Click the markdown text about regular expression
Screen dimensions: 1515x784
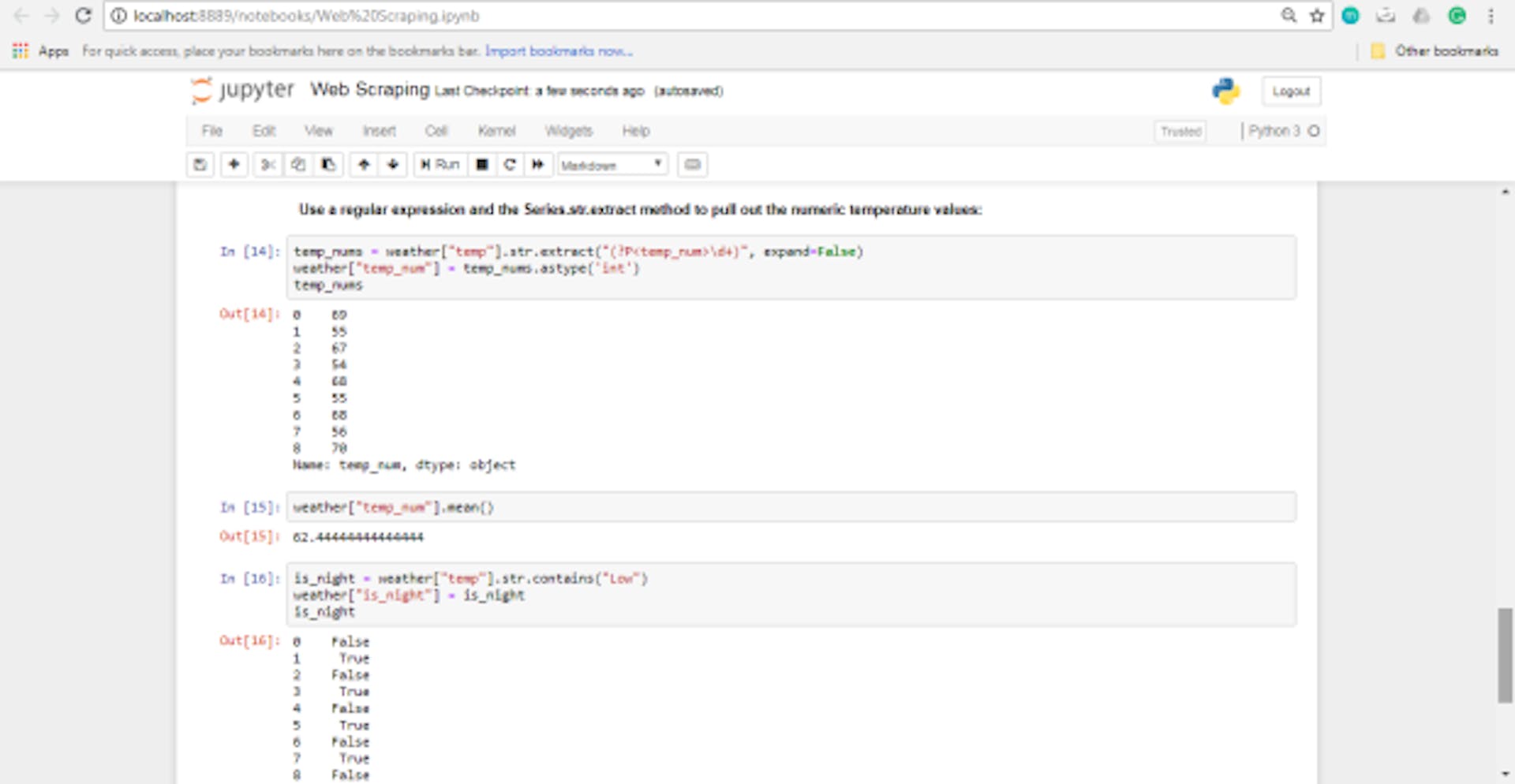pyautogui.click(x=640, y=210)
